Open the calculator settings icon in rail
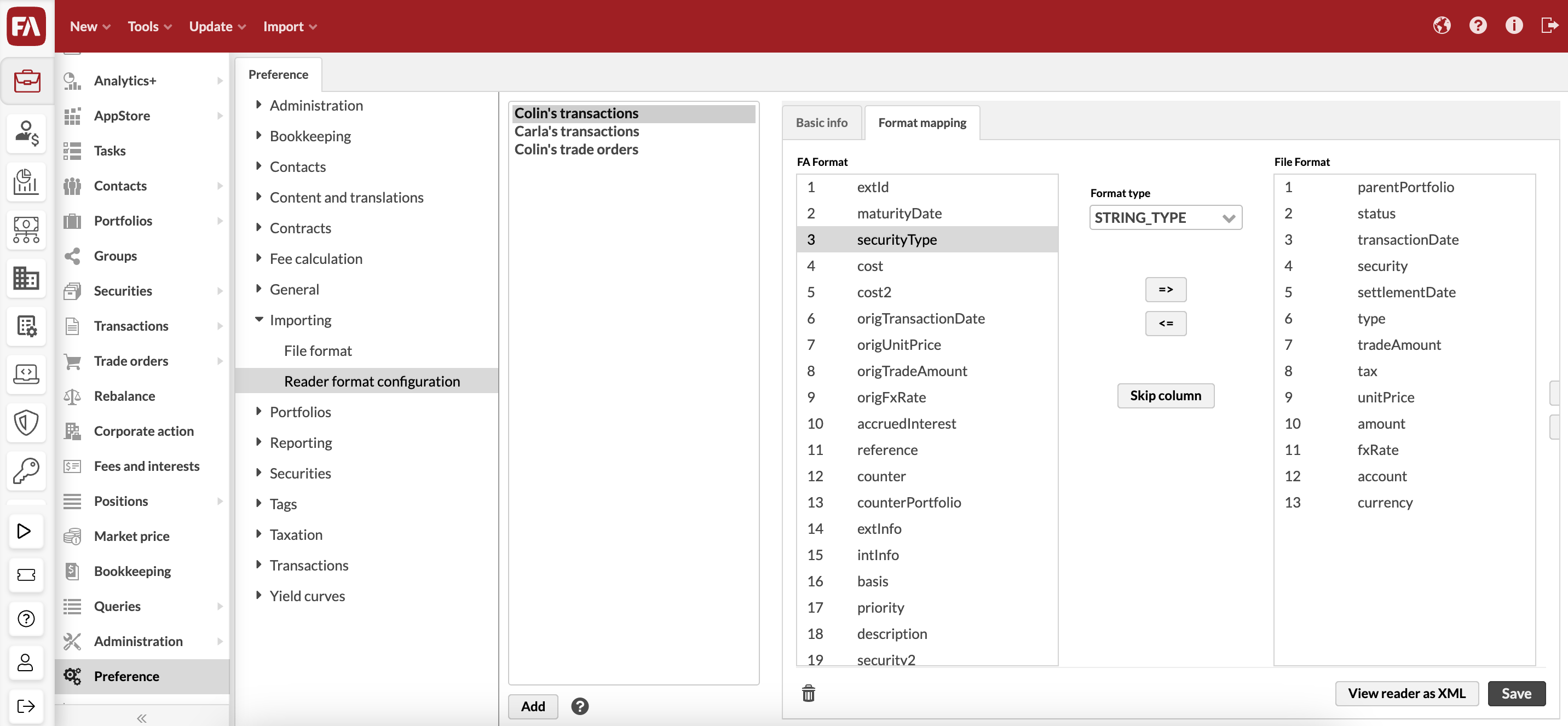This screenshot has width=1568, height=726. (27, 326)
